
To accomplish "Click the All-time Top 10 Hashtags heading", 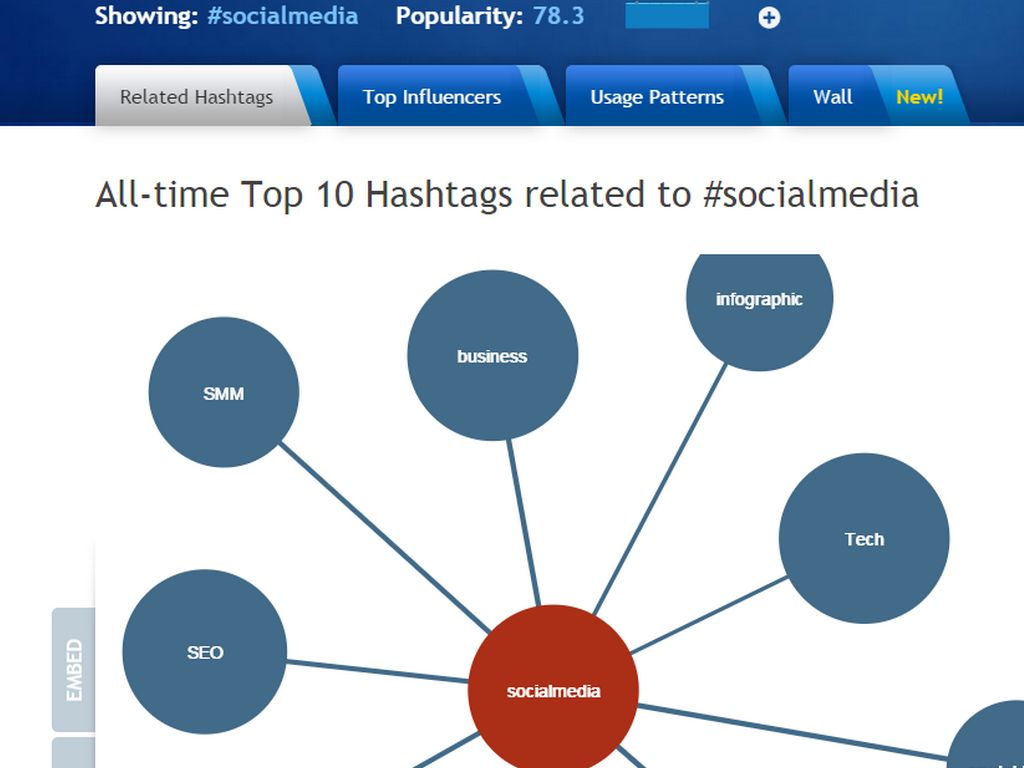I will 506,194.
